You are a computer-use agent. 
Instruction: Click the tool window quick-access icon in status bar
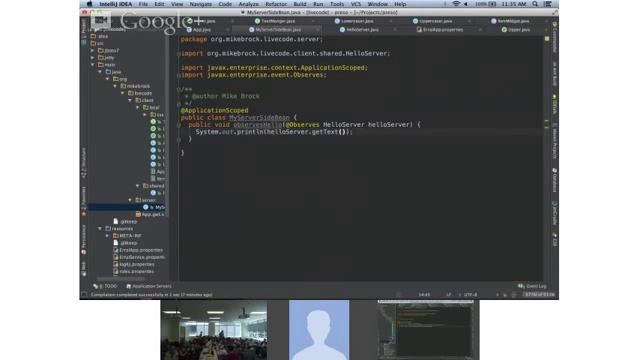coord(84,295)
